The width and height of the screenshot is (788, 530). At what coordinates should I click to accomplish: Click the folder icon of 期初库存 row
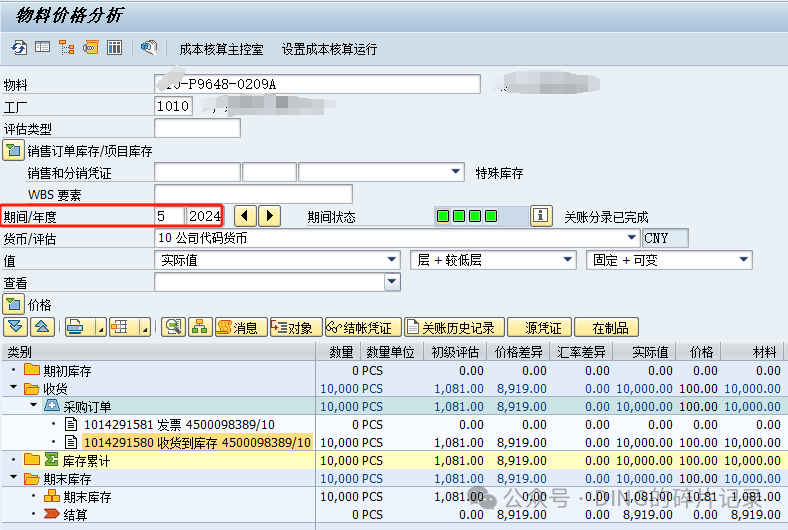(32, 370)
